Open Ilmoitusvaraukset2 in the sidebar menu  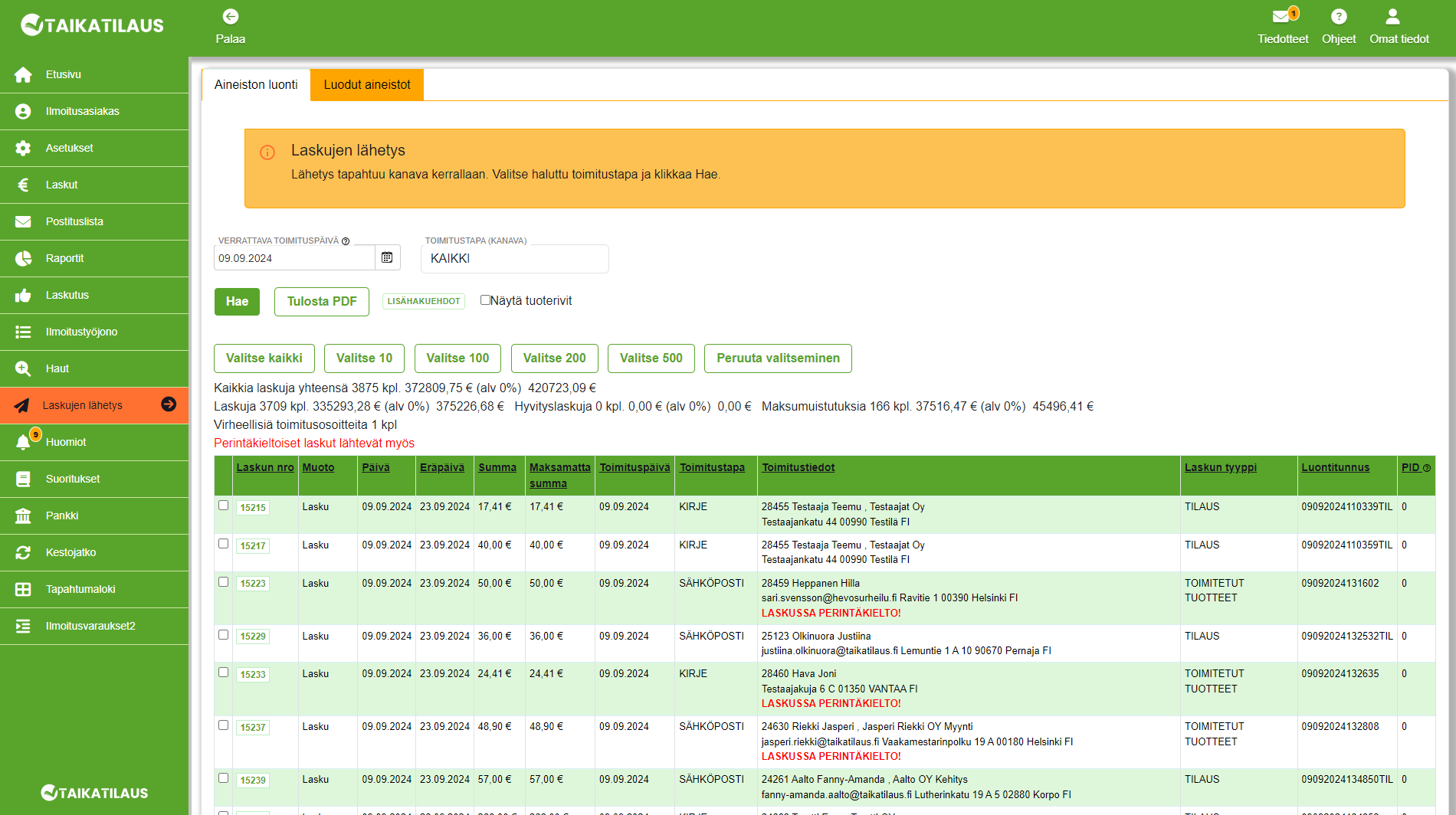pos(94,626)
